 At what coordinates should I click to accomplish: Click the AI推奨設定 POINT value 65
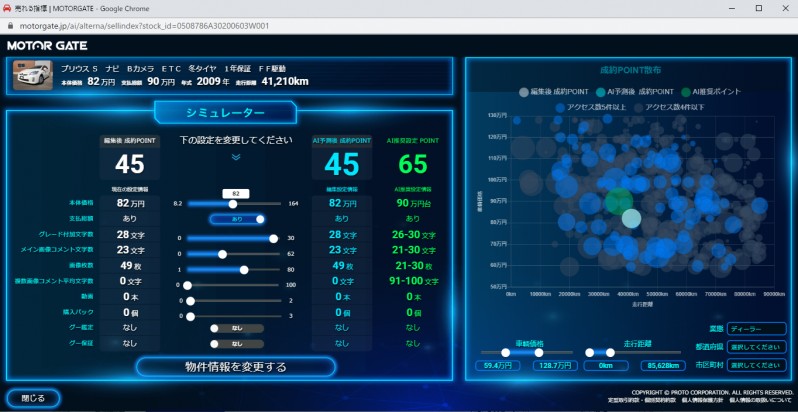(x=413, y=164)
